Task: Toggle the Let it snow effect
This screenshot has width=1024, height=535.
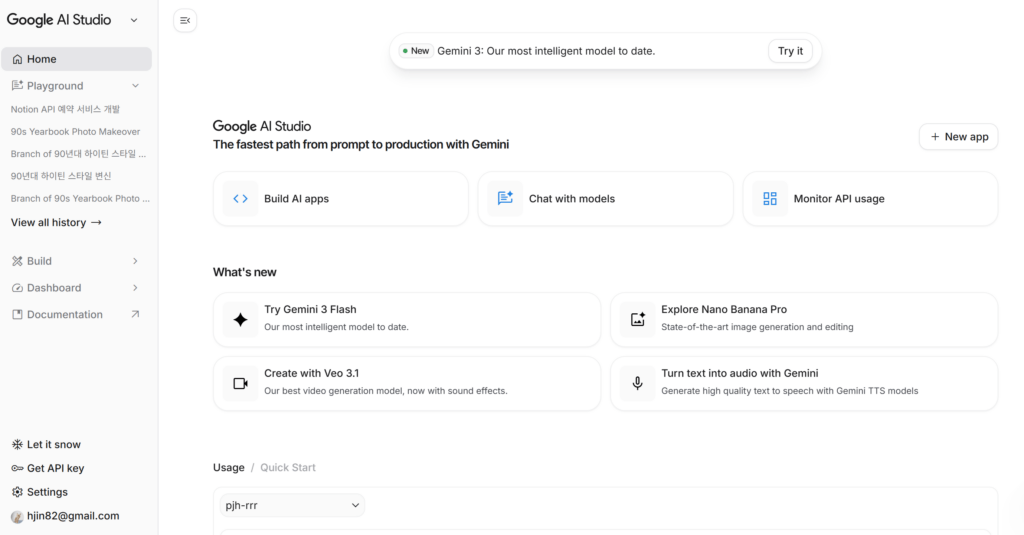Action: (x=46, y=445)
